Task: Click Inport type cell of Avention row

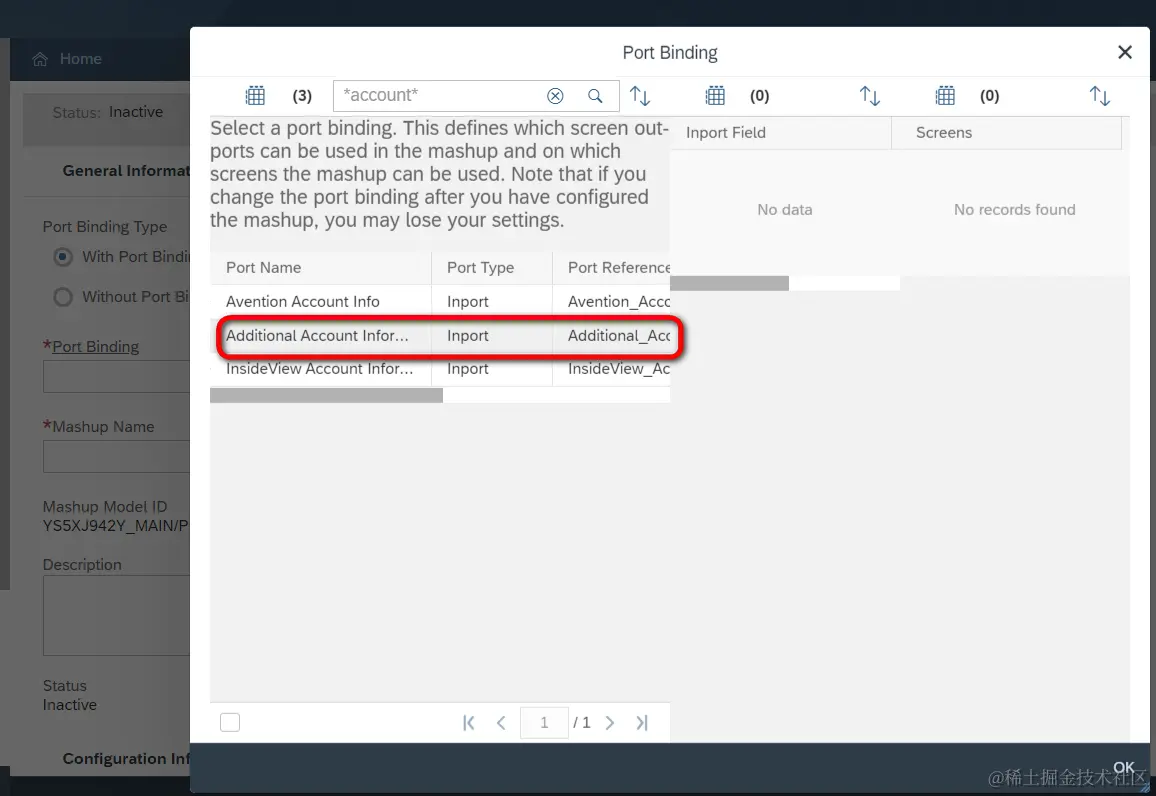Action: coord(492,301)
